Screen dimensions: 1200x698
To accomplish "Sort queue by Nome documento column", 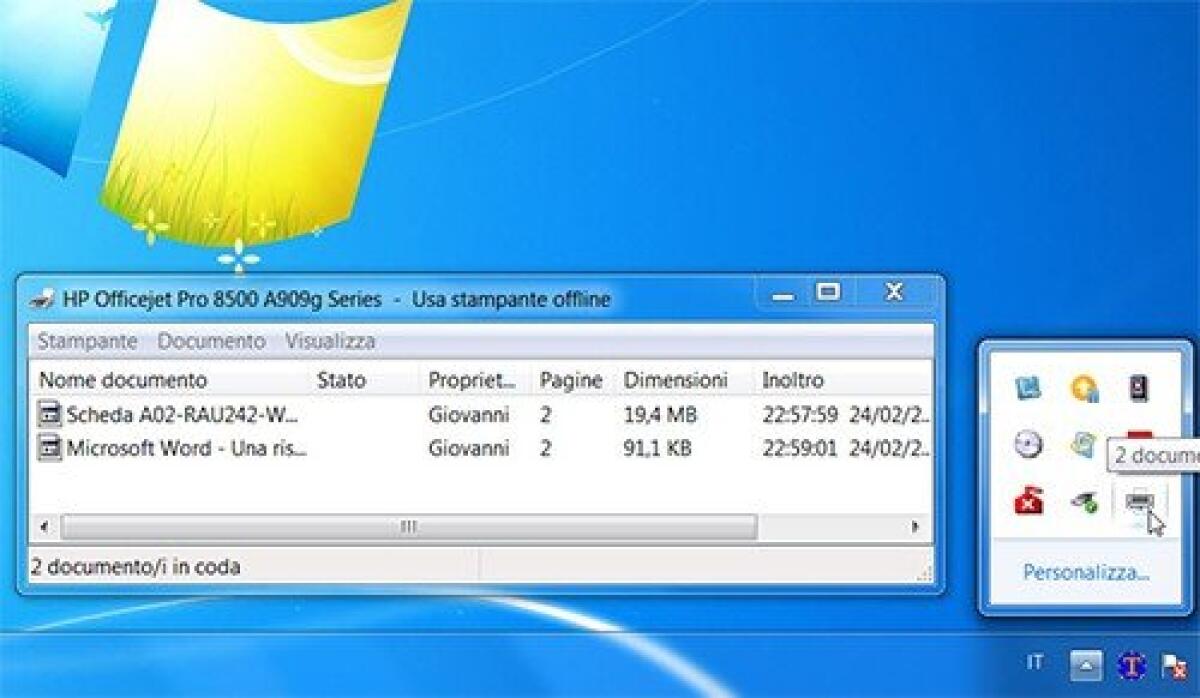I will coord(123,380).
